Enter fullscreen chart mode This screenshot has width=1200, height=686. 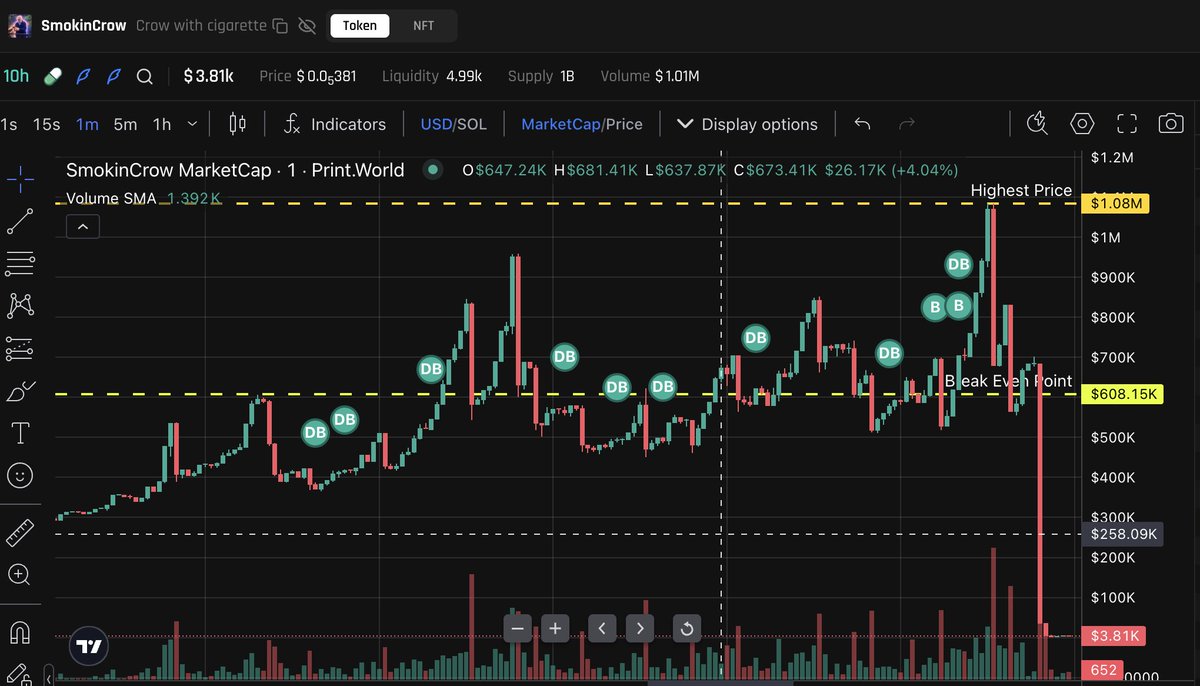click(1127, 124)
